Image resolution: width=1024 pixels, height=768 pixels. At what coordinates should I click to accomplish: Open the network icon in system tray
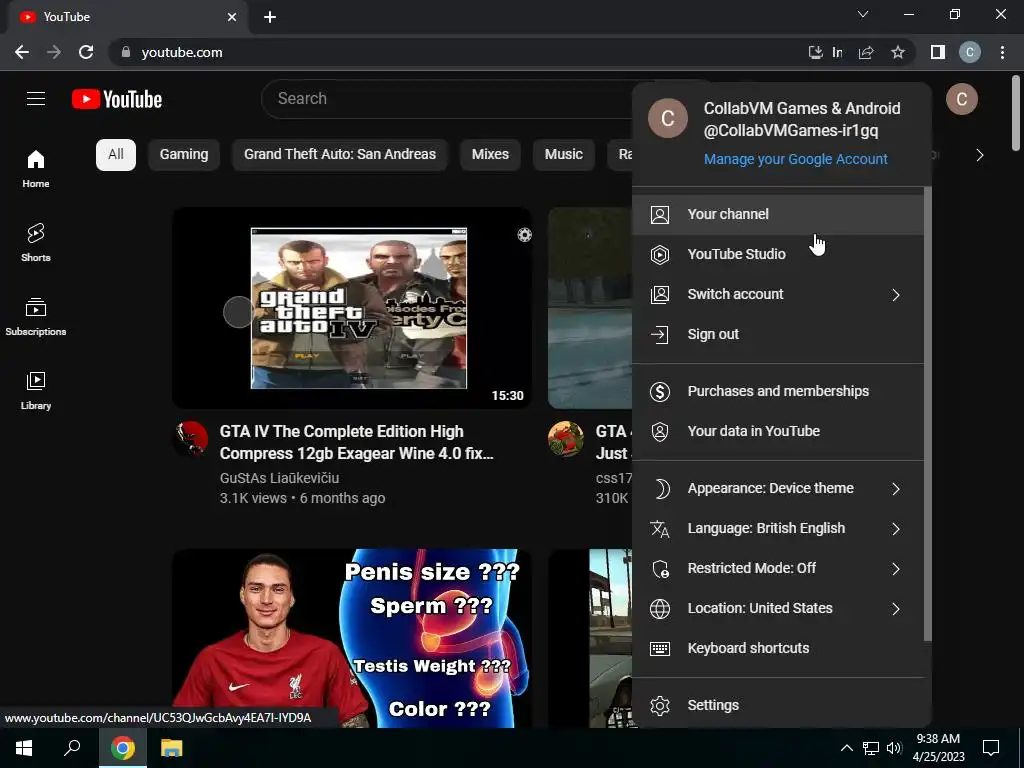pyautogui.click(x=871, y=748)
